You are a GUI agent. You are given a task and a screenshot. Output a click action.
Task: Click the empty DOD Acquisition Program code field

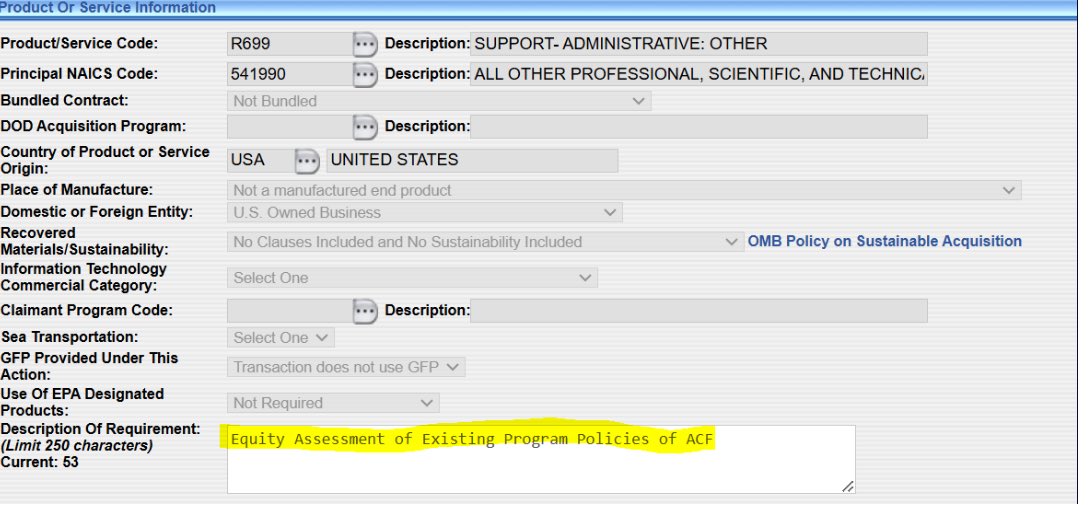pos(288,127)
